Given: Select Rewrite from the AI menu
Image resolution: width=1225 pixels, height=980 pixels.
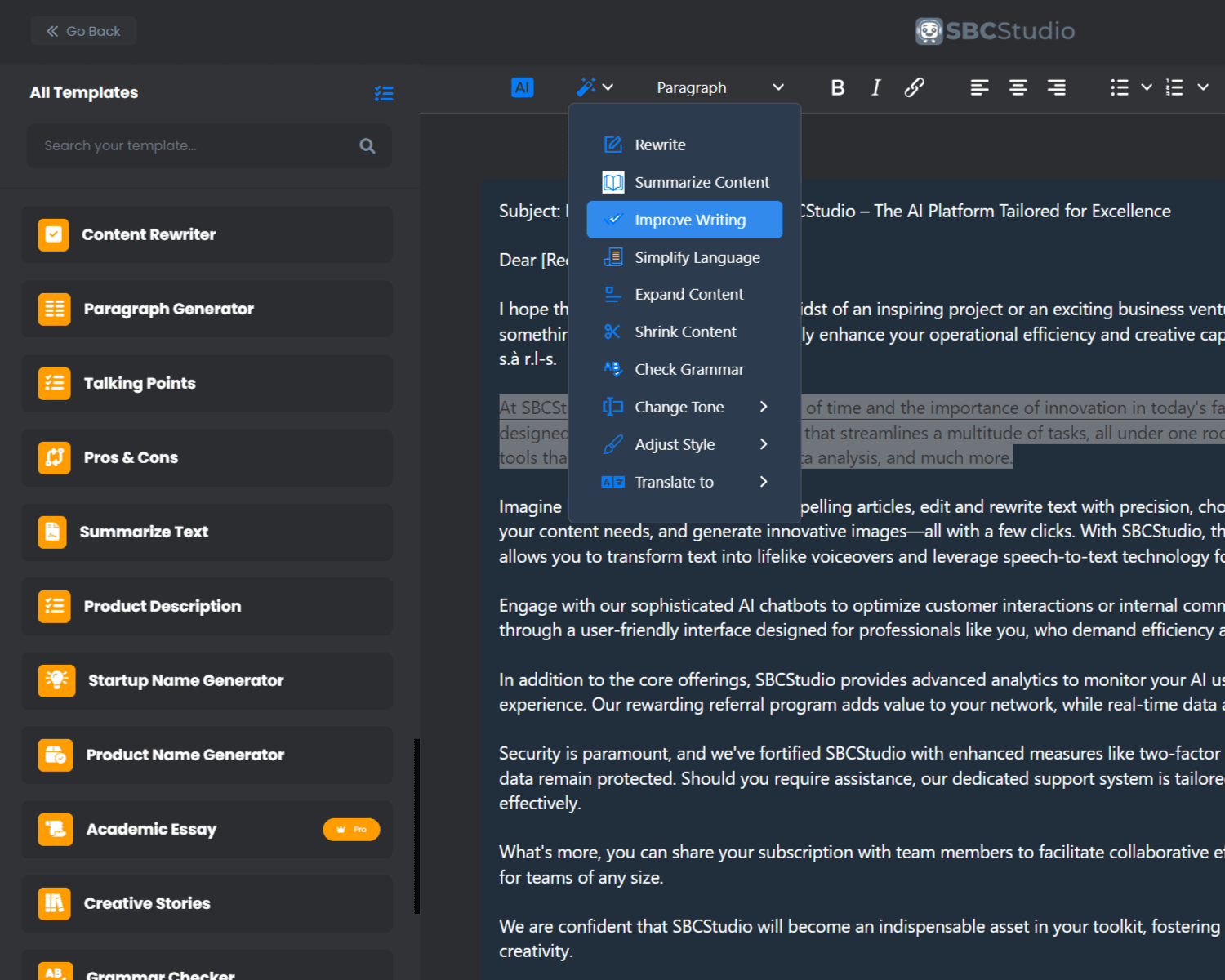Looking at the screenshot, I should [684, 145].
